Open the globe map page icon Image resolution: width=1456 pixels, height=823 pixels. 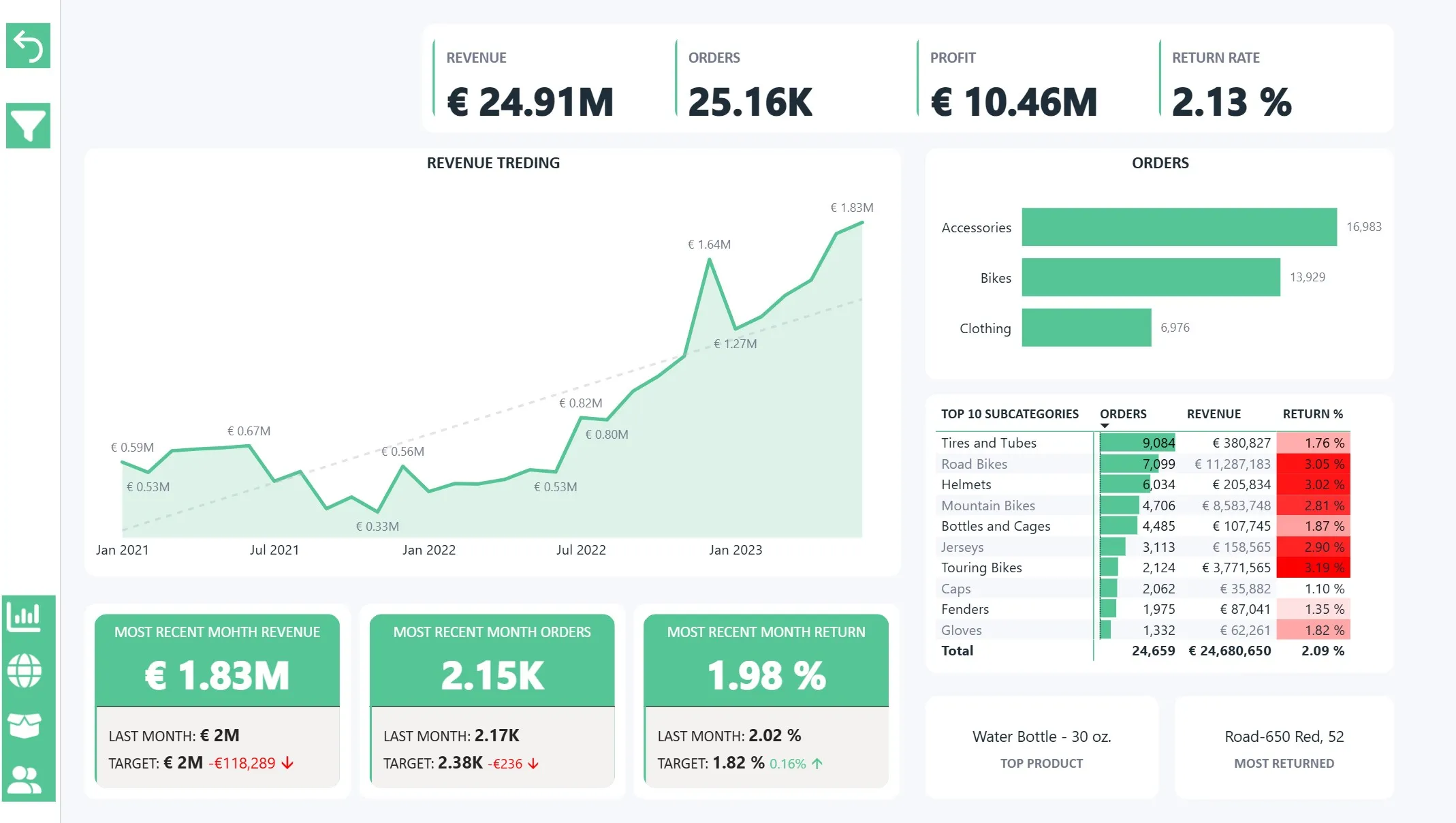point(25,671)
